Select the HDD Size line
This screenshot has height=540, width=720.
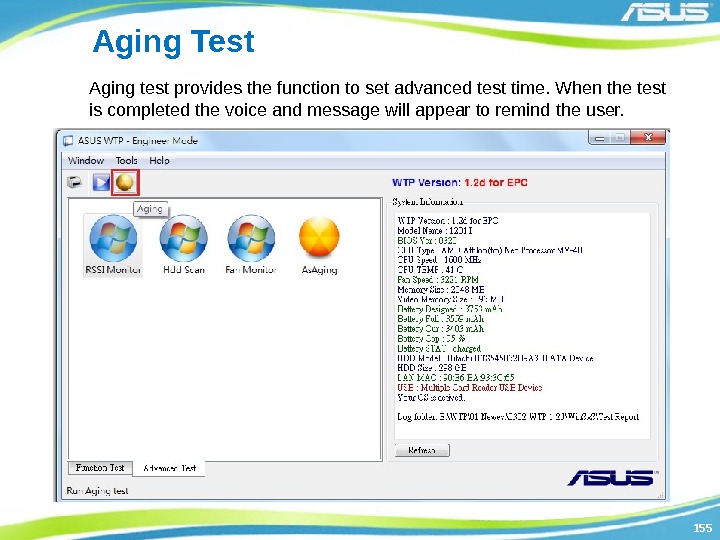[x=432, y=368]
